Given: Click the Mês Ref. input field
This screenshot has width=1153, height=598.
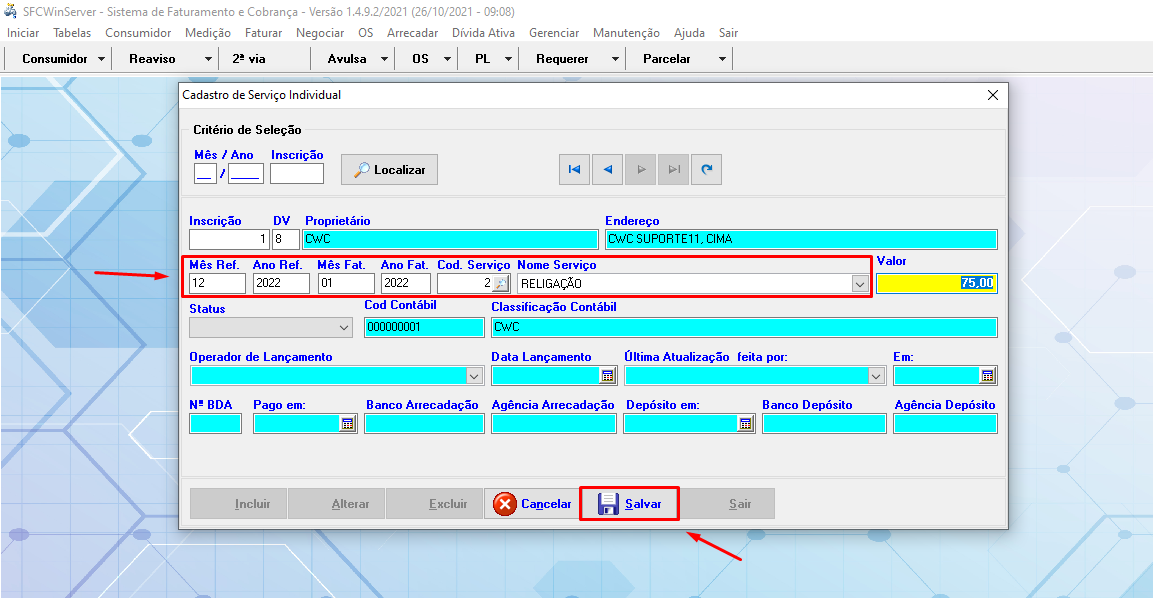Looking at the screenshot, I should tap(217, 284).
